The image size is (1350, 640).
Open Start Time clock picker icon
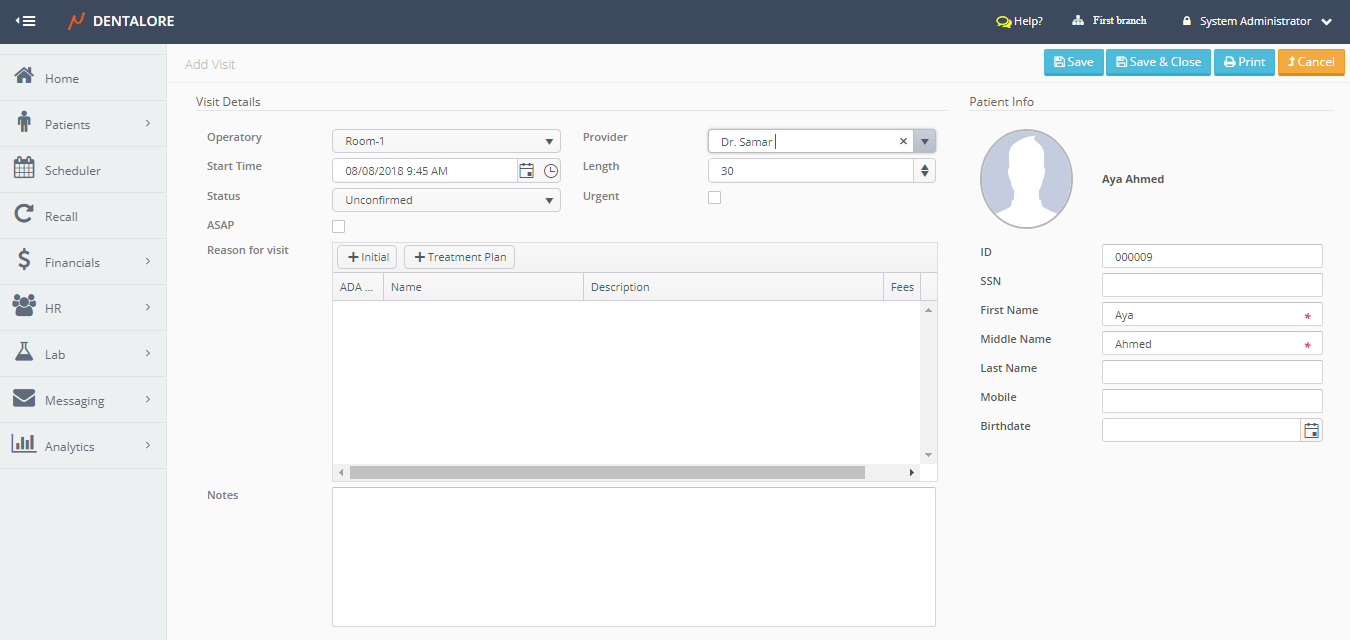pos(551,171)
